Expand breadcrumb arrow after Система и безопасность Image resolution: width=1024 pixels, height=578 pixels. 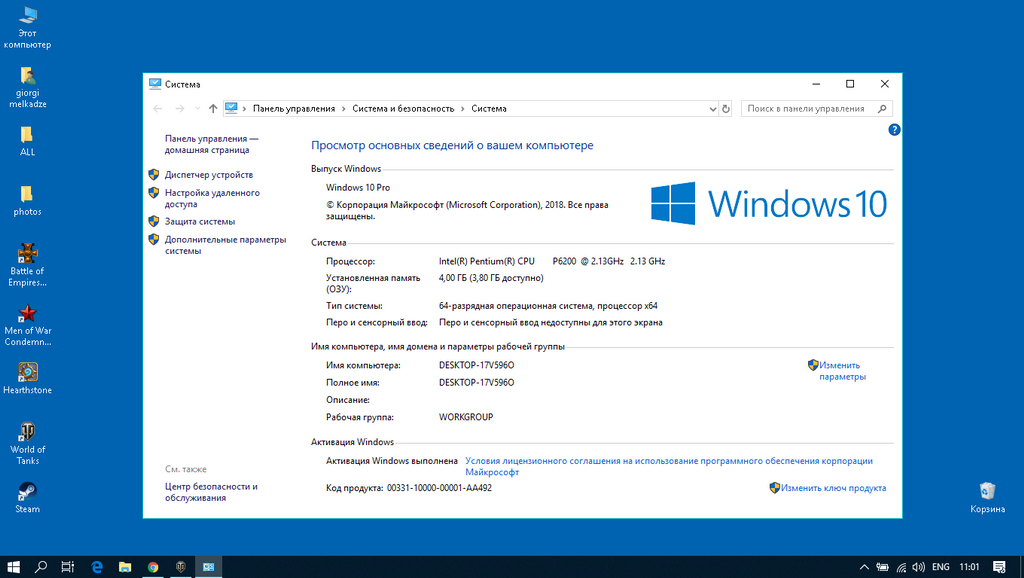(462, 109)
